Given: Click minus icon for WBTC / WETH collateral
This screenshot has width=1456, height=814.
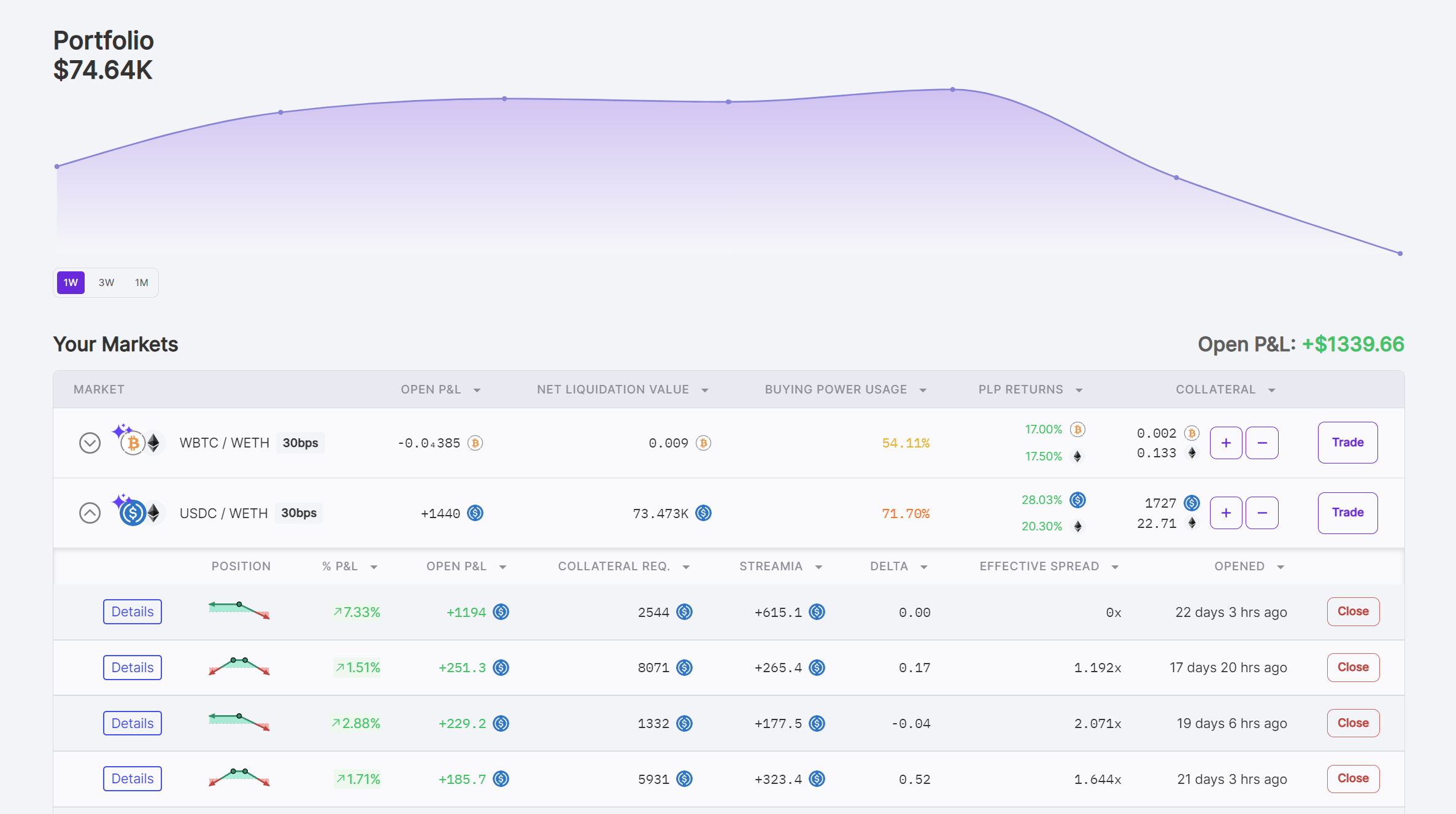Looking at the screenshot, I should coord(1261,443).
